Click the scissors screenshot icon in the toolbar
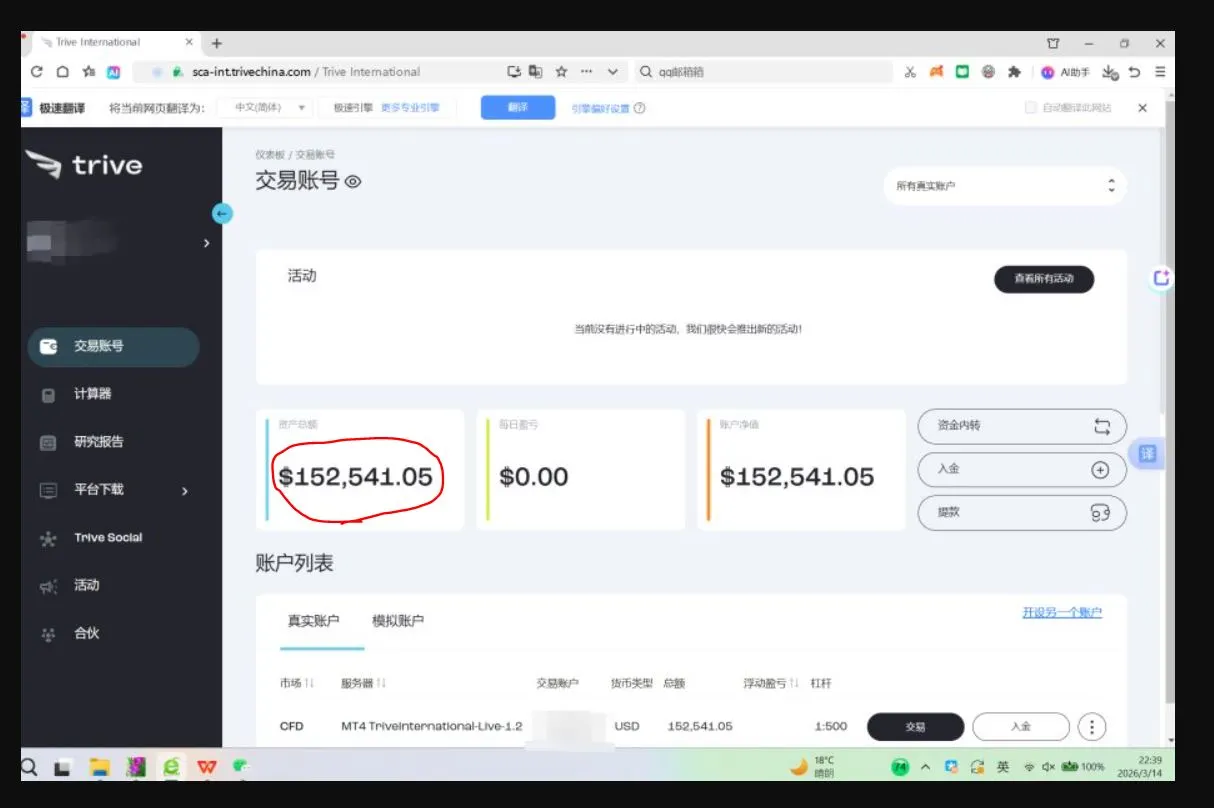The image size is (1214, 808). pyautogui.click(x=910, y=72)
